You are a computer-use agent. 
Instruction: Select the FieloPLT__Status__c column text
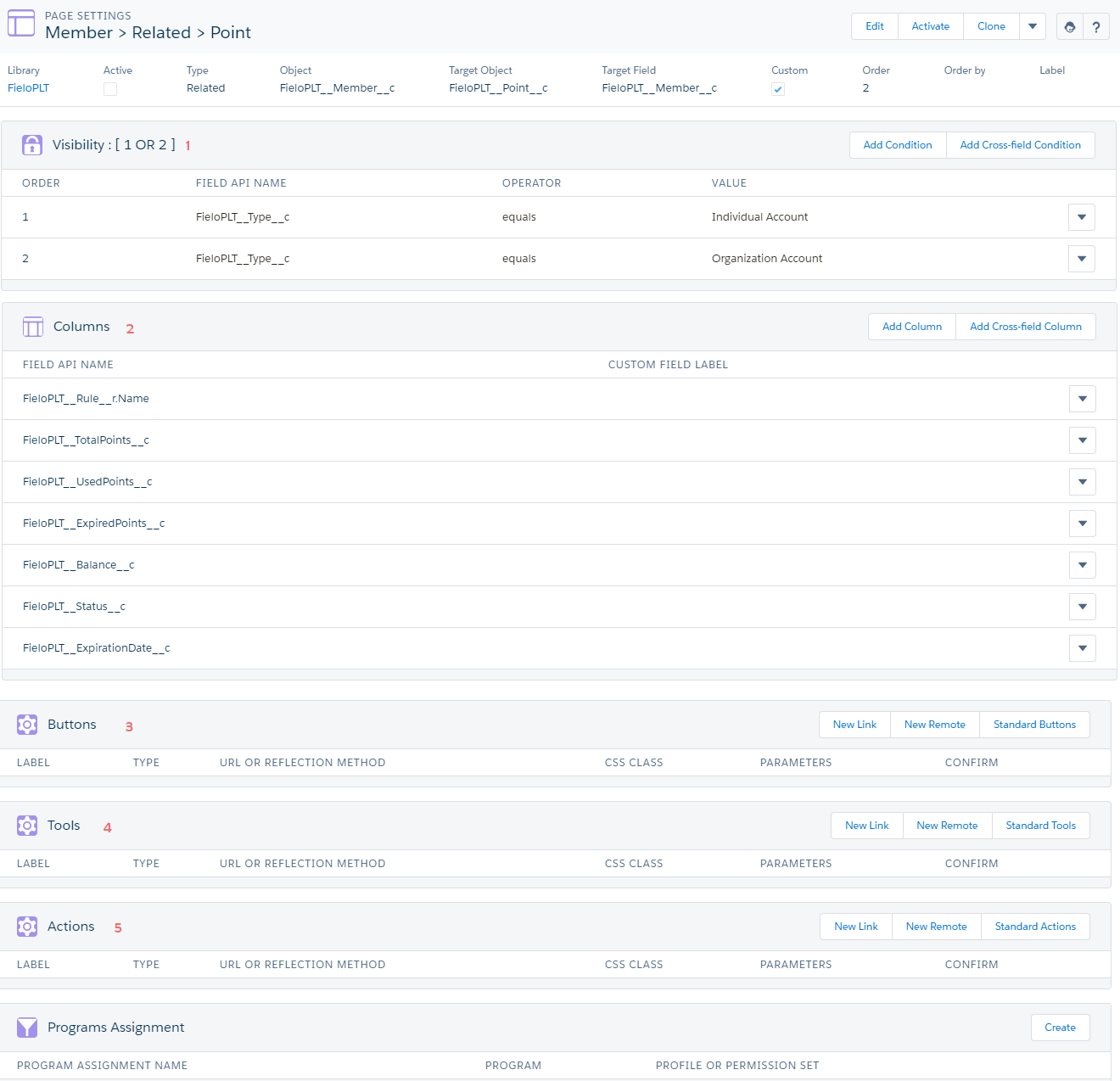coord(74,607)
